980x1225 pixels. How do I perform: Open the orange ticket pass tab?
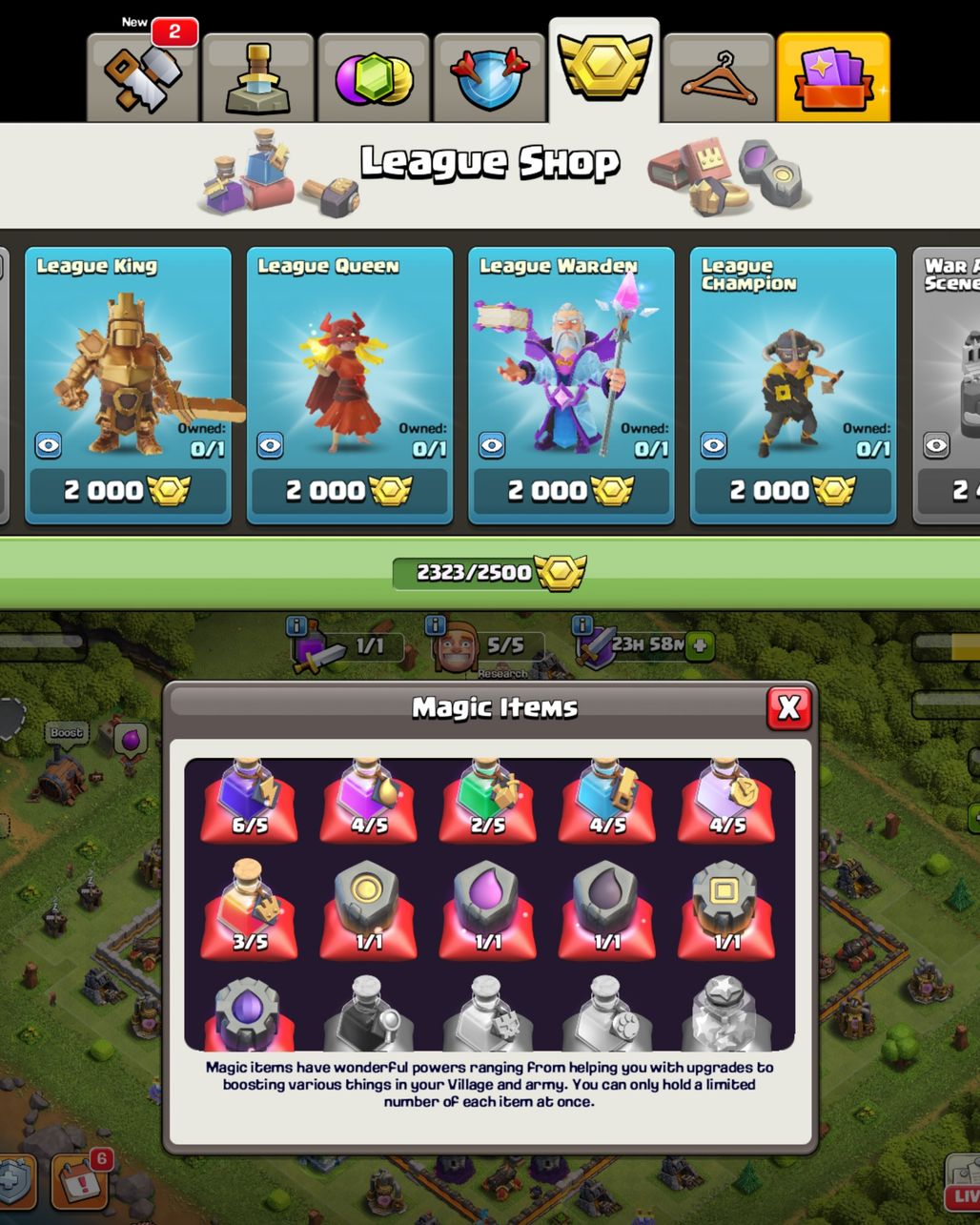(x=834, y=77)
